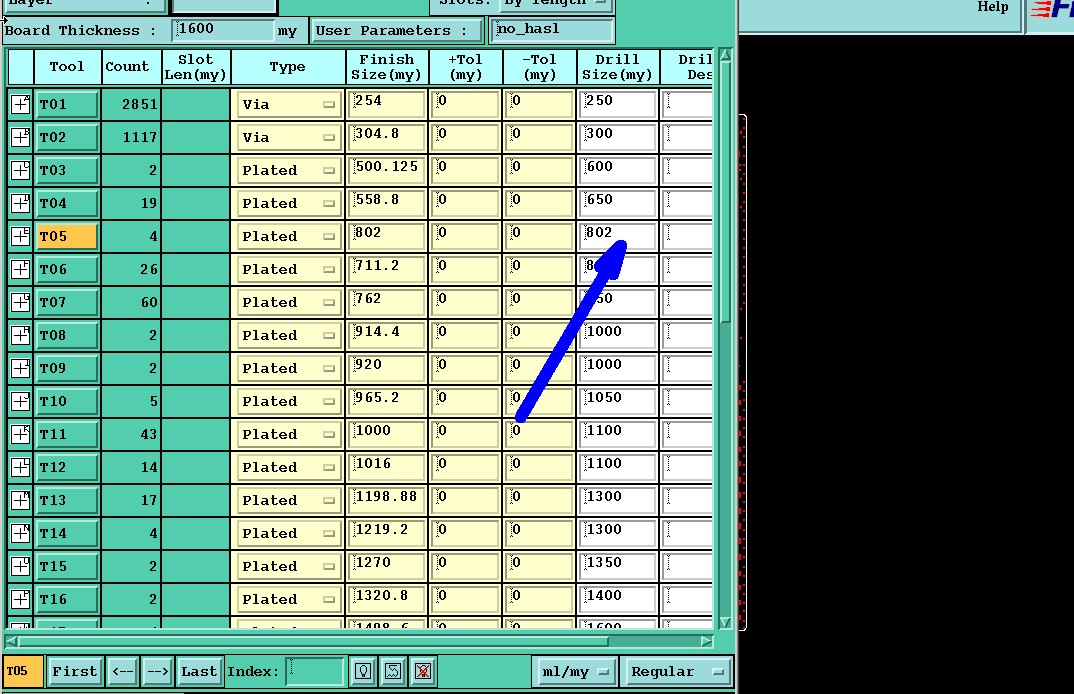Open the Help menu
This screenshot has height=694, width=1074.
(992, 7)
